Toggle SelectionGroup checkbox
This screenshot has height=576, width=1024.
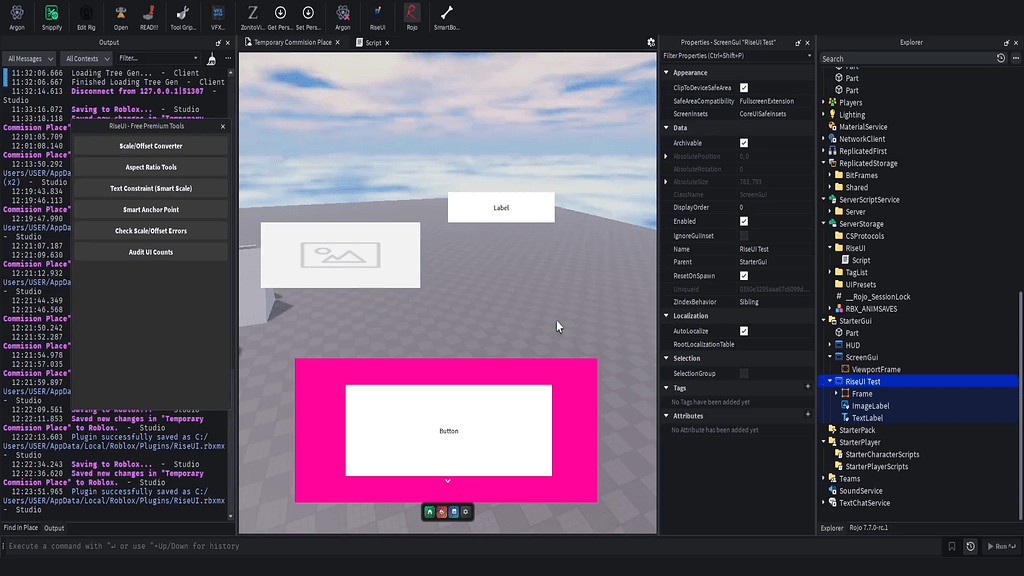(744, 374)
